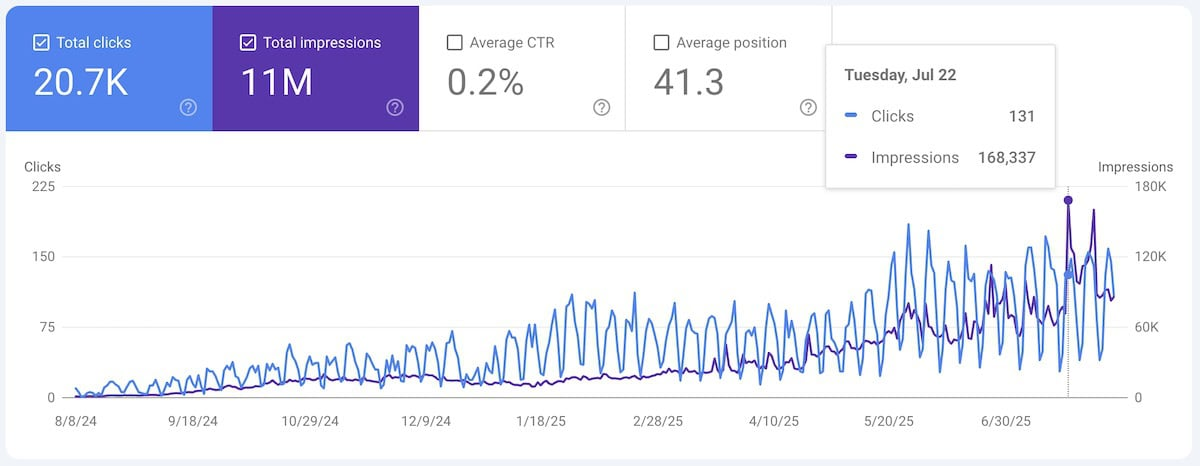Screen dimensions: 1200x466
Task: Click help icon in Average position card
Action: [808, 108]
